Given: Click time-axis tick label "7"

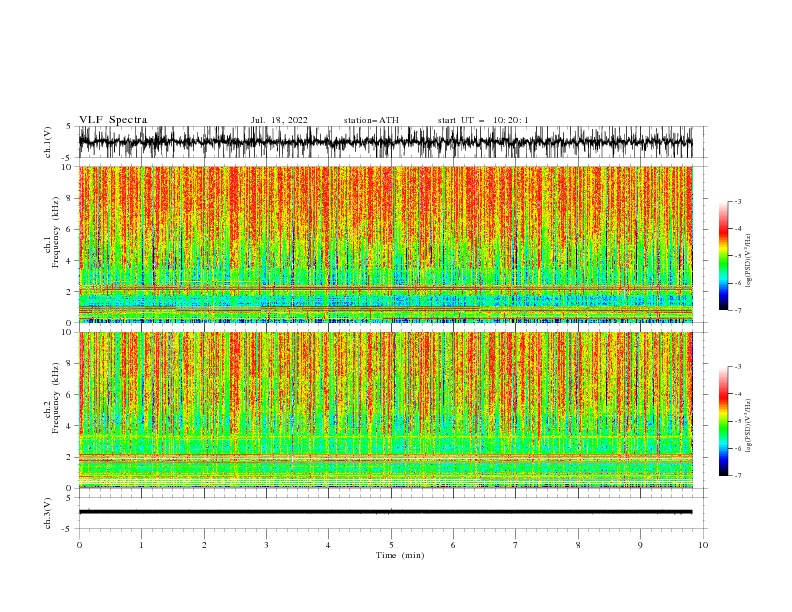Looking at the screenshot, I should coord(516,545).
